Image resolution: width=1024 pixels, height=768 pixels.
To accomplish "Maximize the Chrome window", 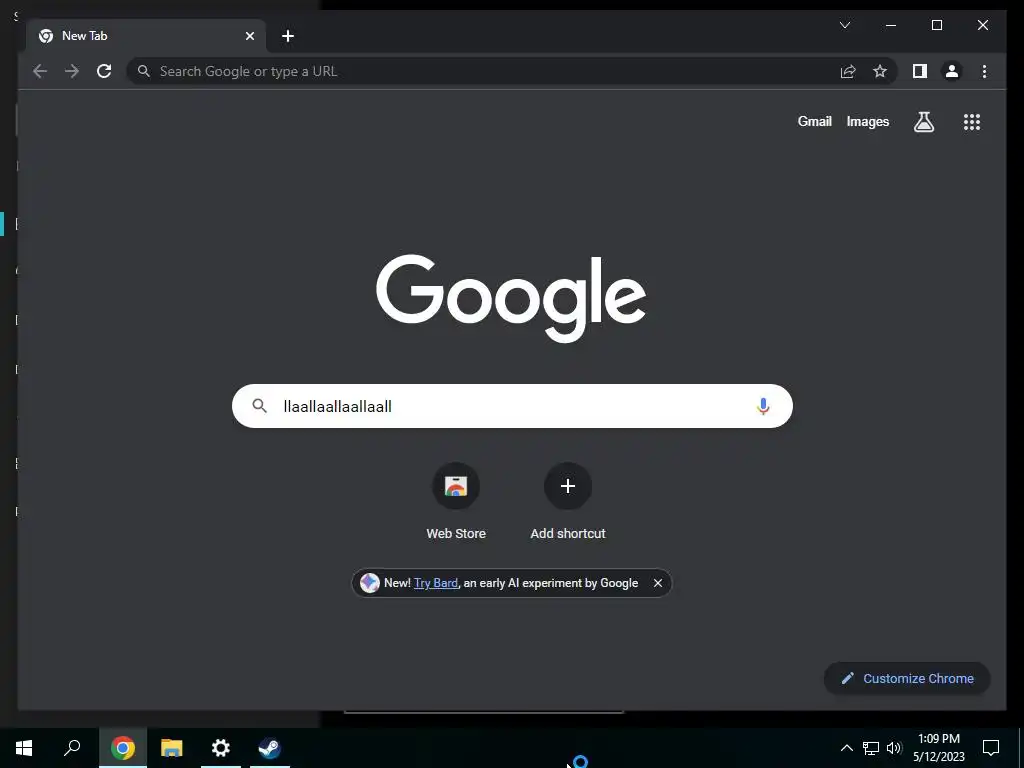I will [x=936, y=25].
